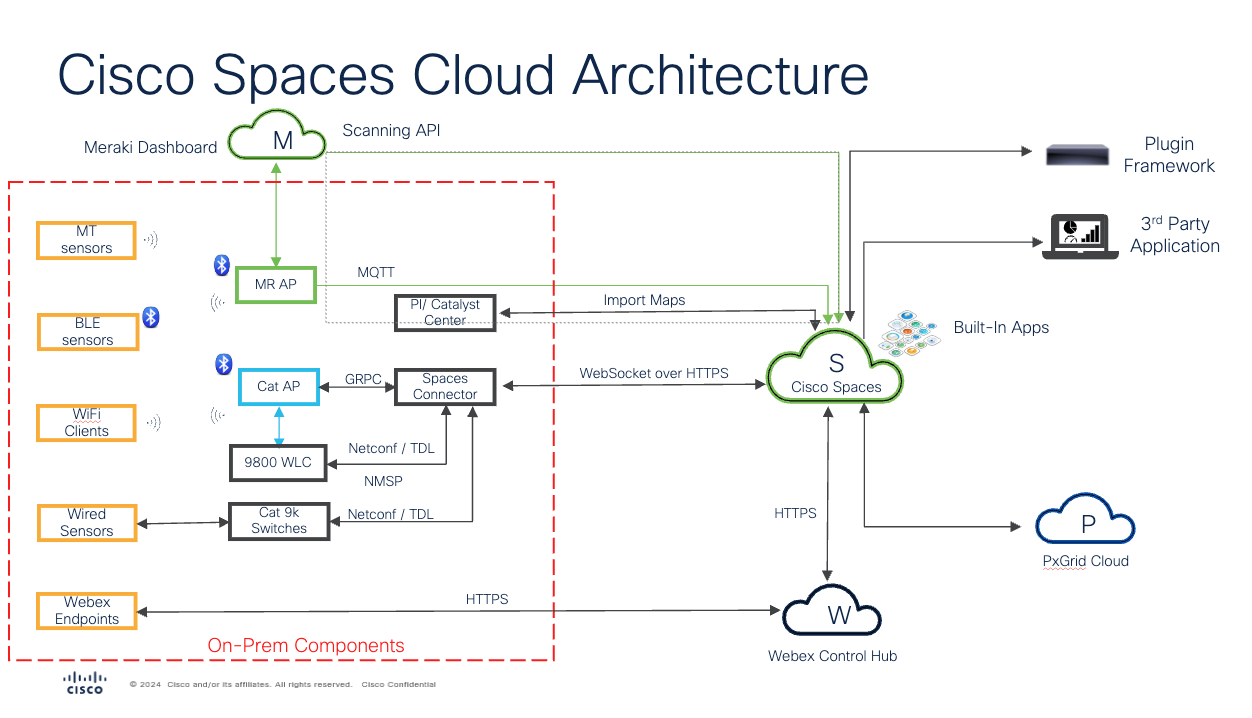Select the Wired Sensors box
Image resolution: width=1252 pixels, height=718 pixels.
pos(87,522)
